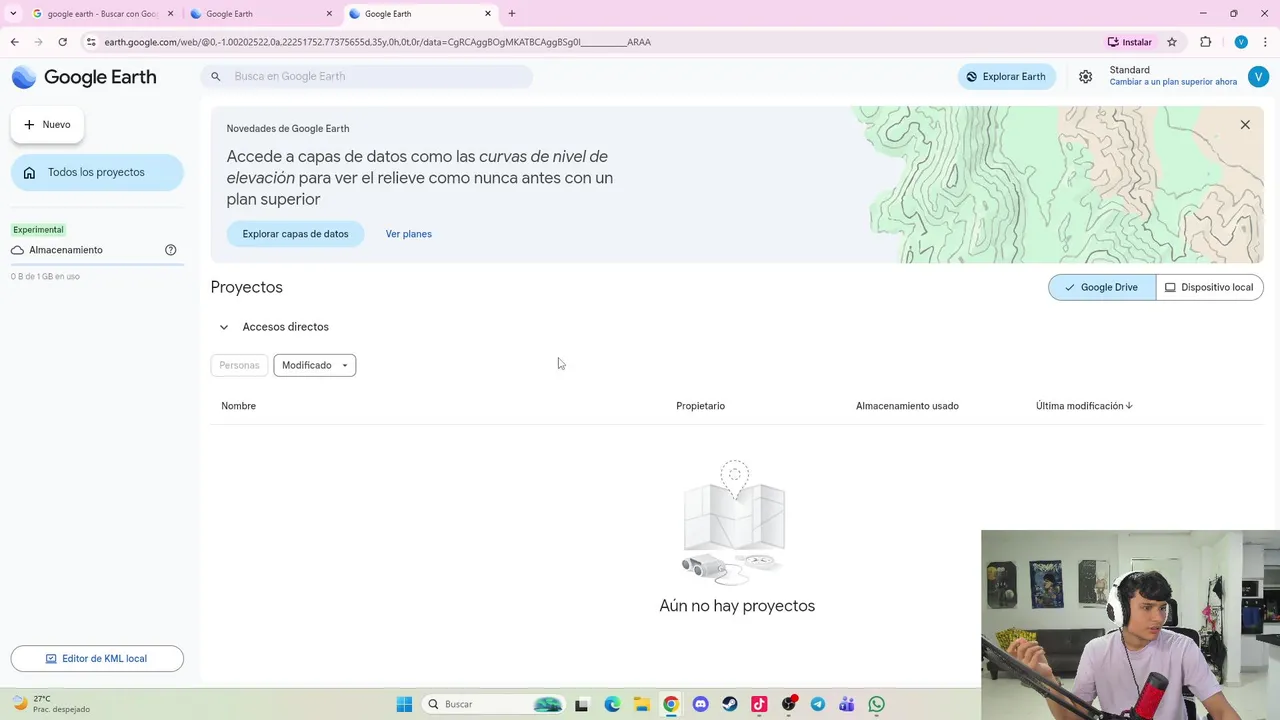Switch to the second Google Earth tab
The width and height of the screenshot is (1280, 720).
[x=261, y=14]
